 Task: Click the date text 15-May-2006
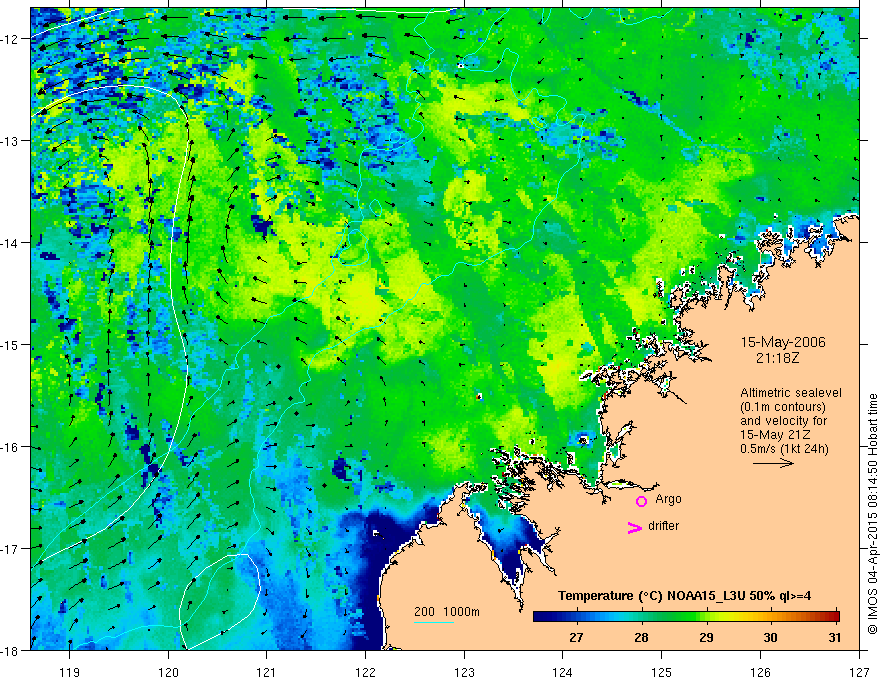point(783,342)
